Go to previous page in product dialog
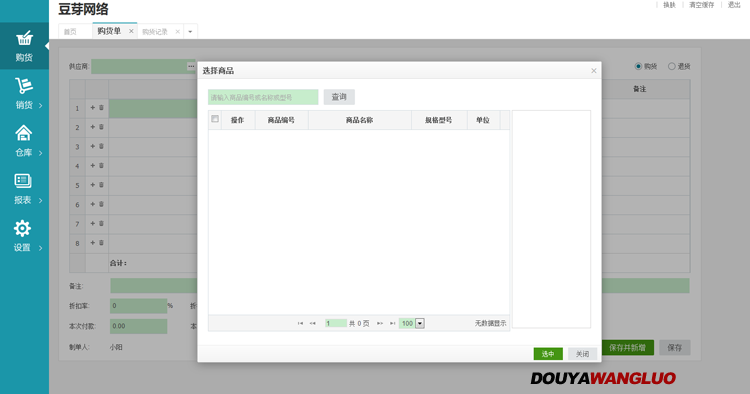The width and height of the screenshot is (750, 394). pos(312,324)
